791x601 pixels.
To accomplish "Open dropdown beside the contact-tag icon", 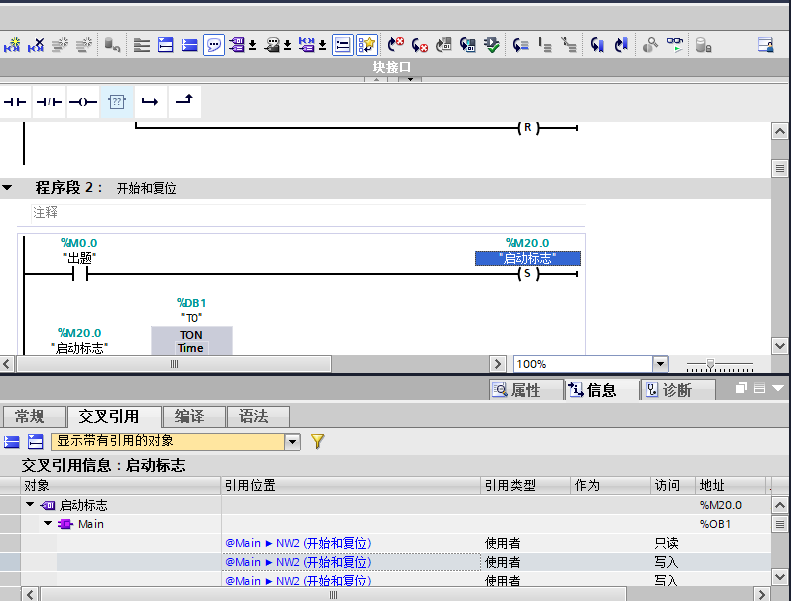I will (322, 45).
